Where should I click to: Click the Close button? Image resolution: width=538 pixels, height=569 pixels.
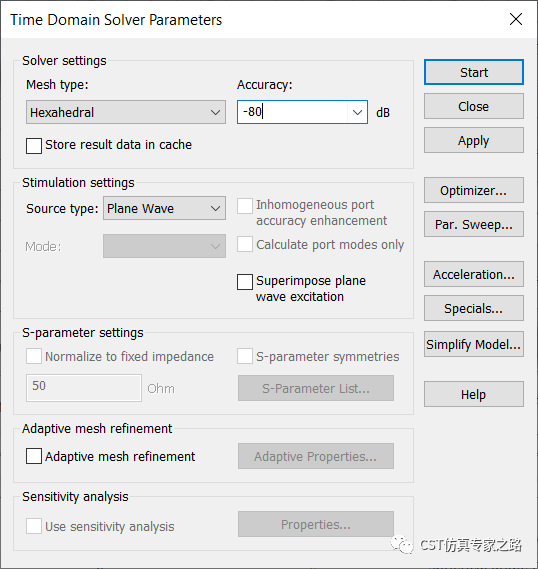coord(474,106)
